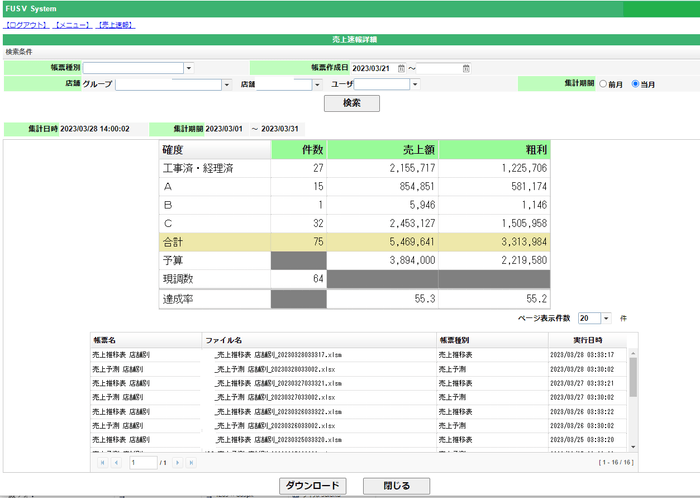Open calendar picker for start date

[401, 68]
